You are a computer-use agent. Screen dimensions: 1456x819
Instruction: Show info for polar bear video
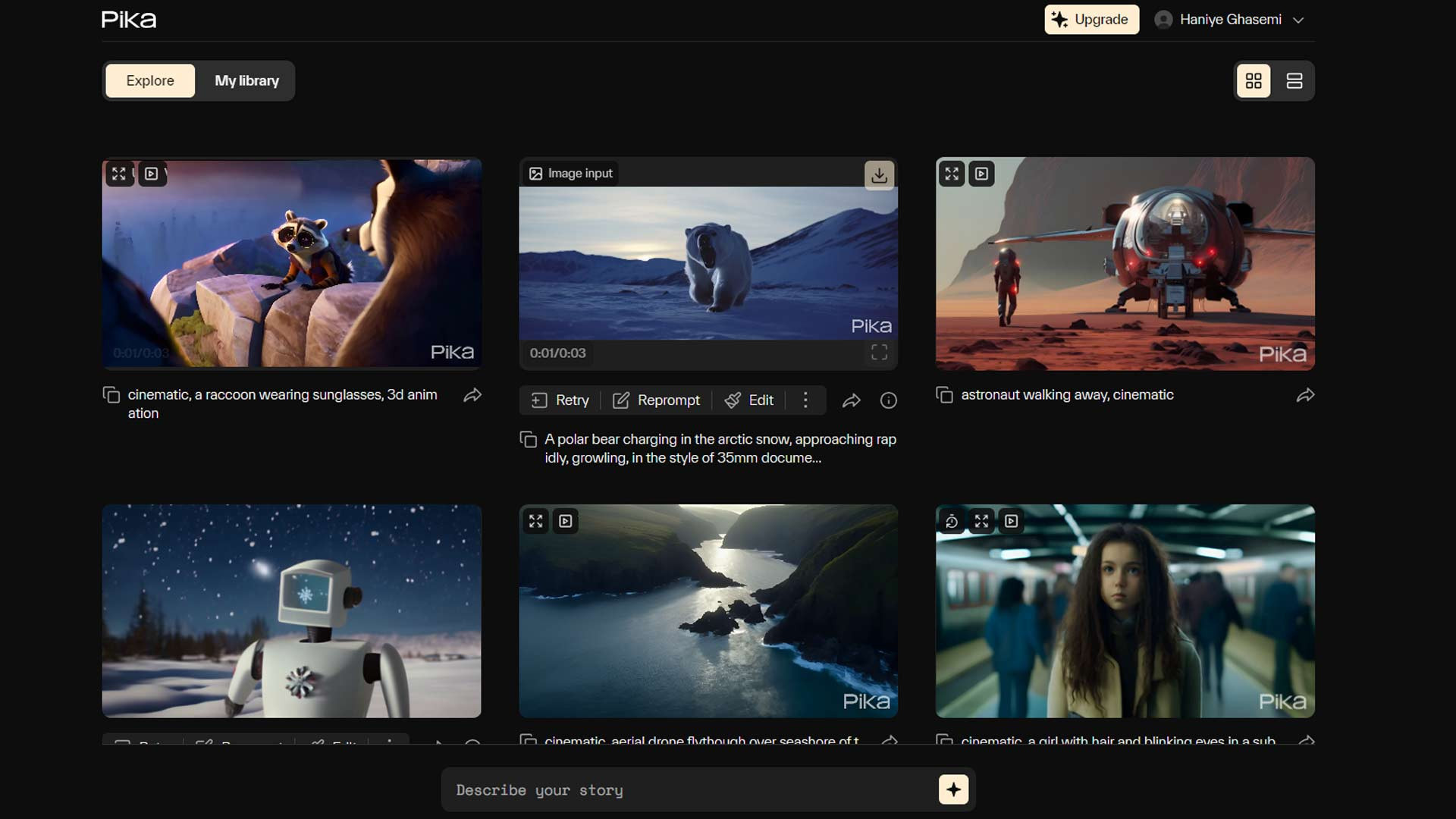pyautogui.click(x=888, y=400)
